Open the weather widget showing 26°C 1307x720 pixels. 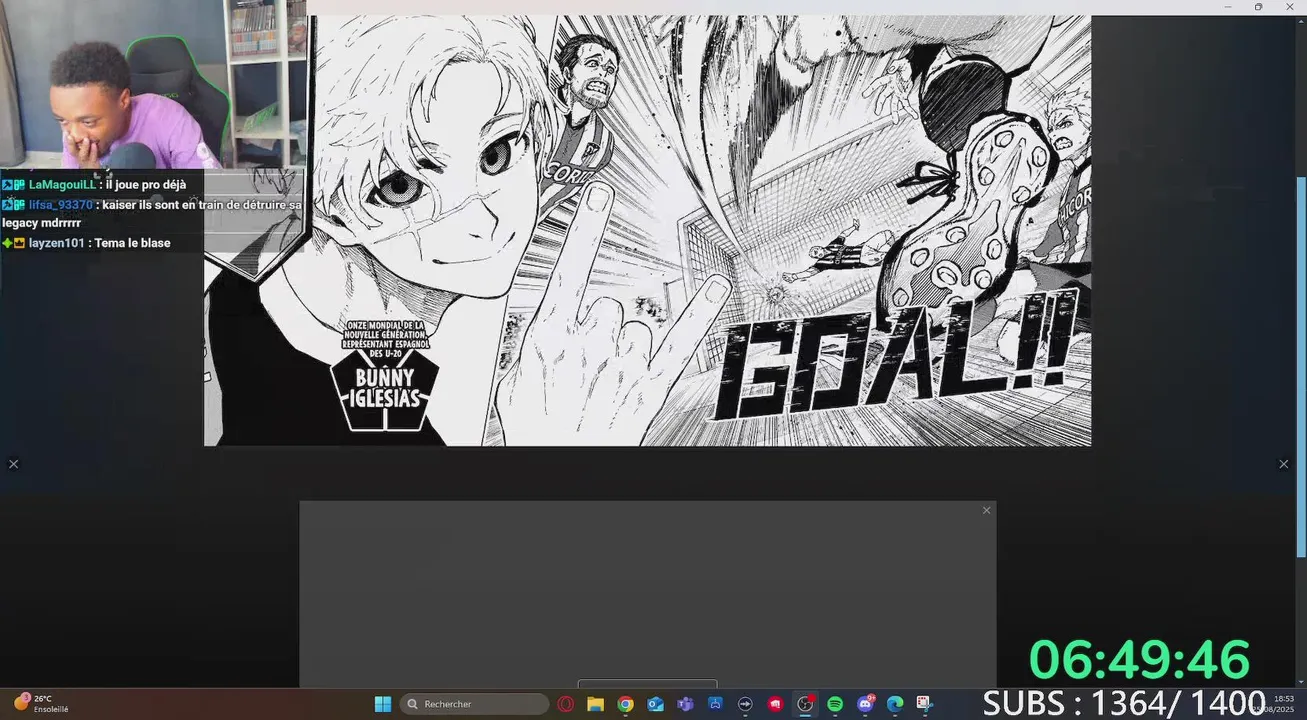pyautogui.click(x=41, y=703)
